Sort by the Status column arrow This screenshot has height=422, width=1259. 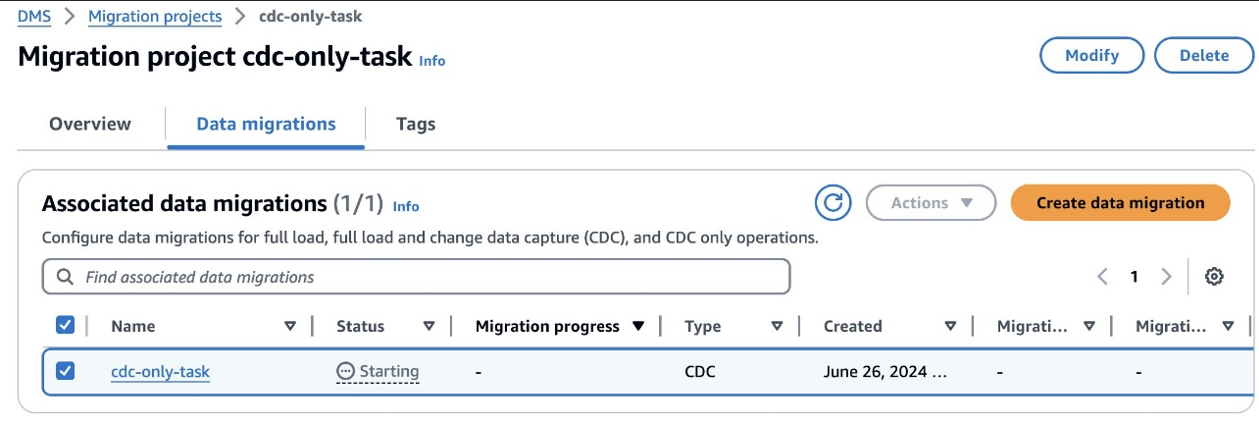(x=429, y=326)
